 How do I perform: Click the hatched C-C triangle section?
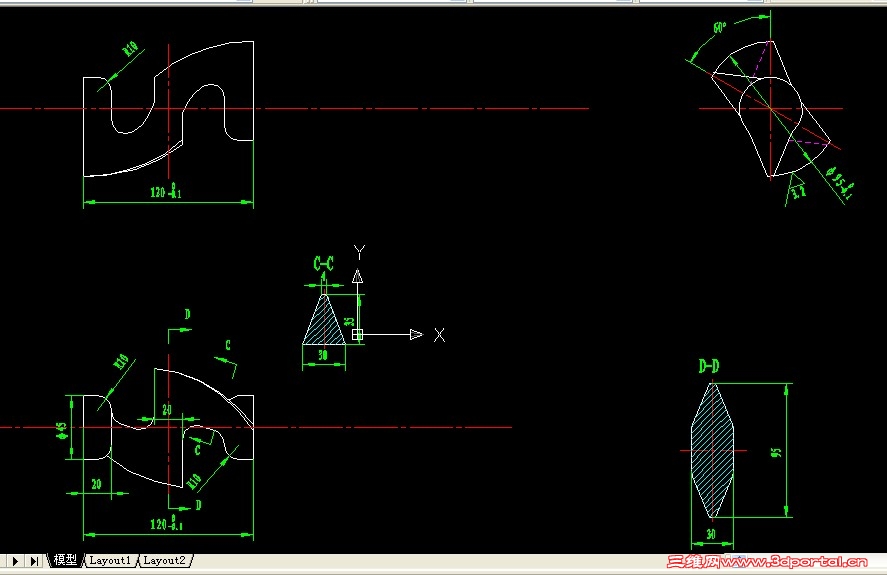324,323
